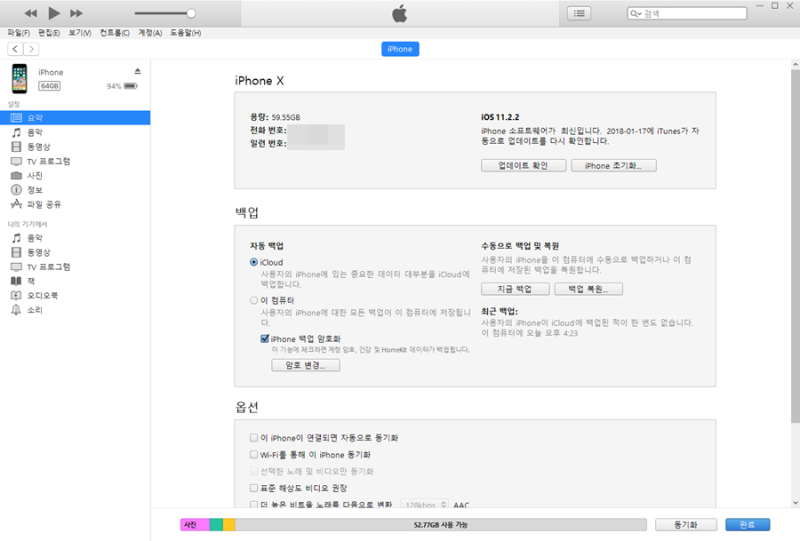The height and width of the screenshot is (541, 800).
Task: Click the fast-forward playback button
Action: pyautogui.click(x=77, y=13)
